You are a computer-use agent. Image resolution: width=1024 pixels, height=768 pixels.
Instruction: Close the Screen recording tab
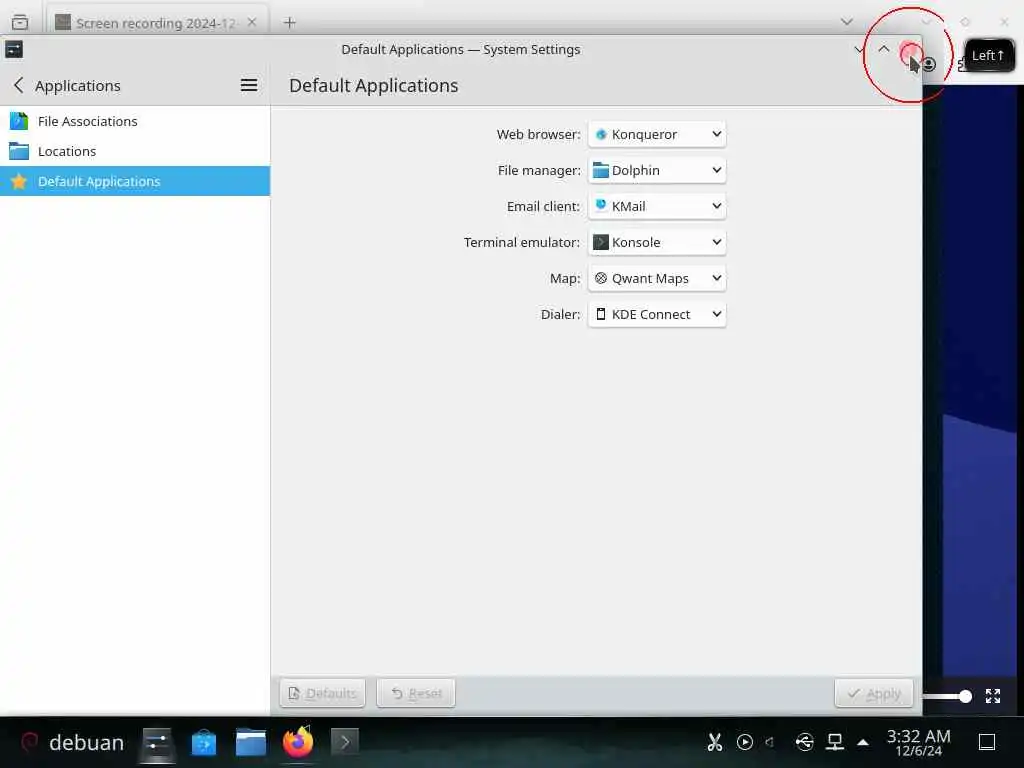(252, 22)
